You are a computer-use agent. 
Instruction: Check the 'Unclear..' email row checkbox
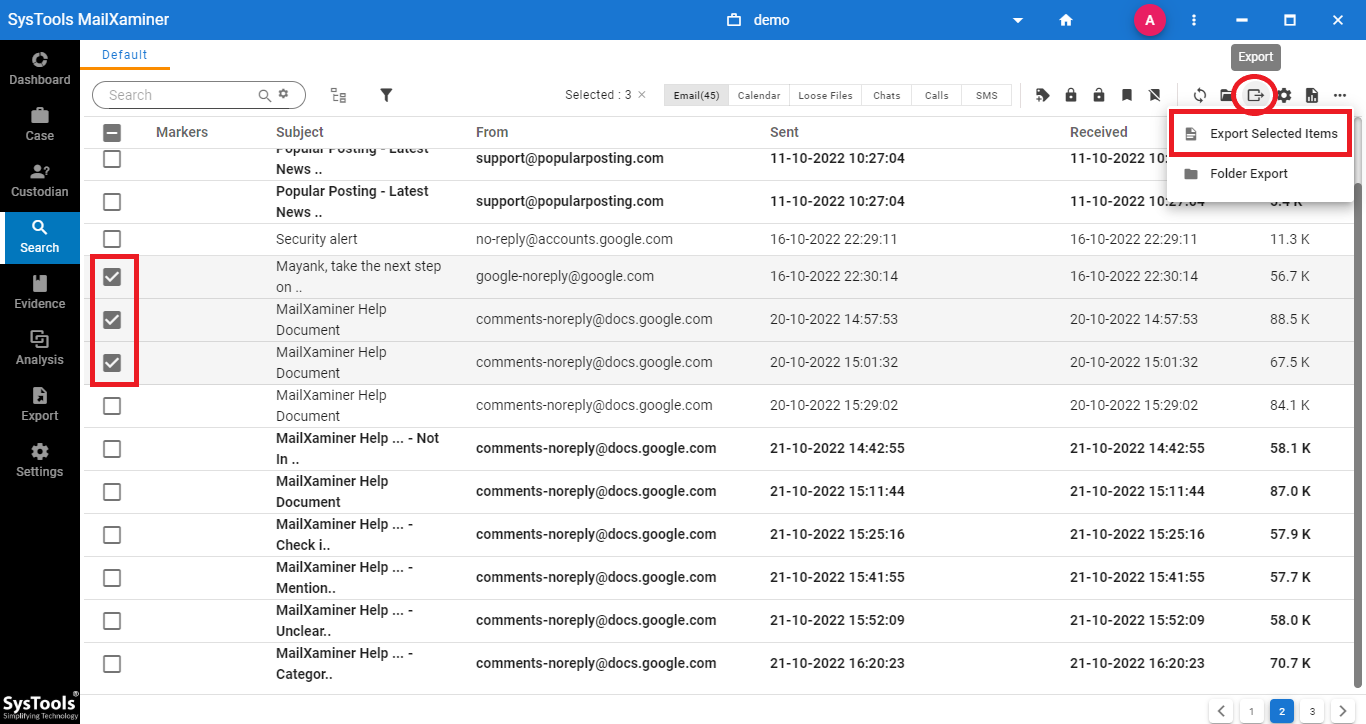pyautogui.click(x=112, y=621)
